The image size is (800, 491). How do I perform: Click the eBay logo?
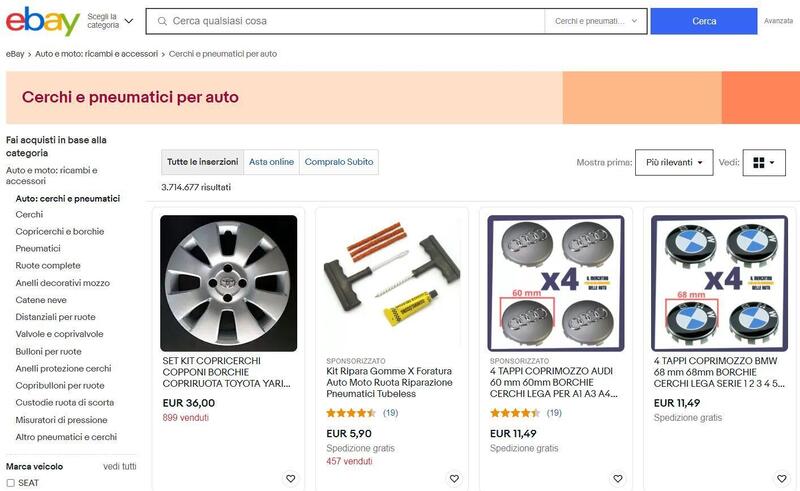42,22
